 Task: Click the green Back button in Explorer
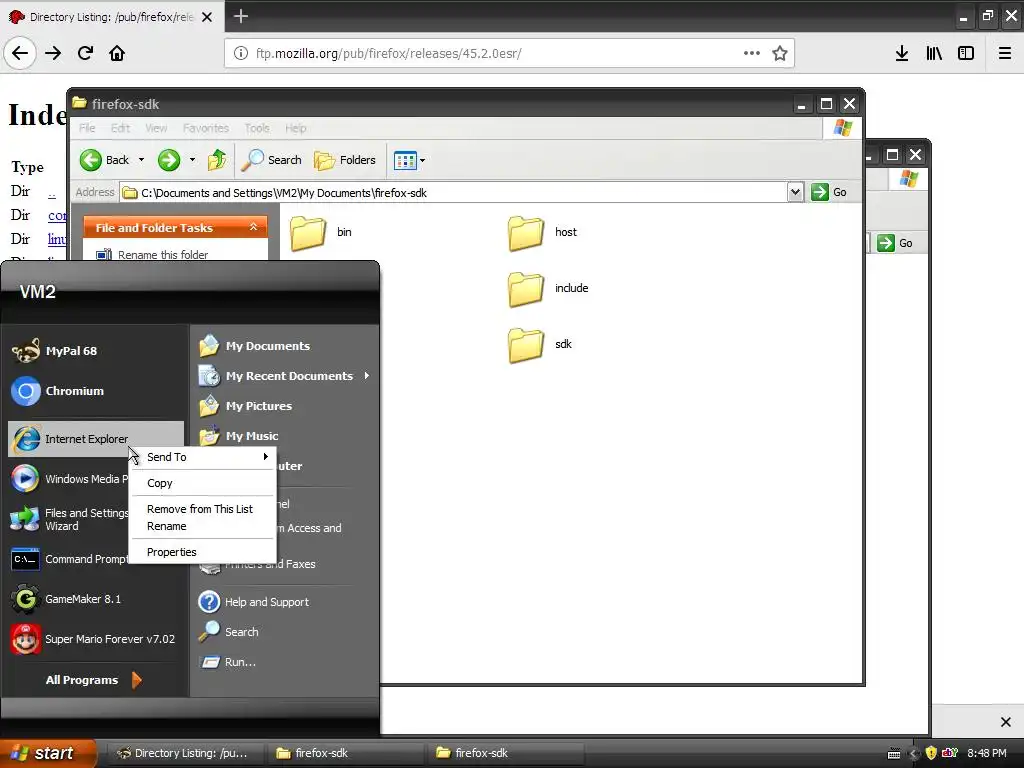pyautogui.click(x=104, y=160)
